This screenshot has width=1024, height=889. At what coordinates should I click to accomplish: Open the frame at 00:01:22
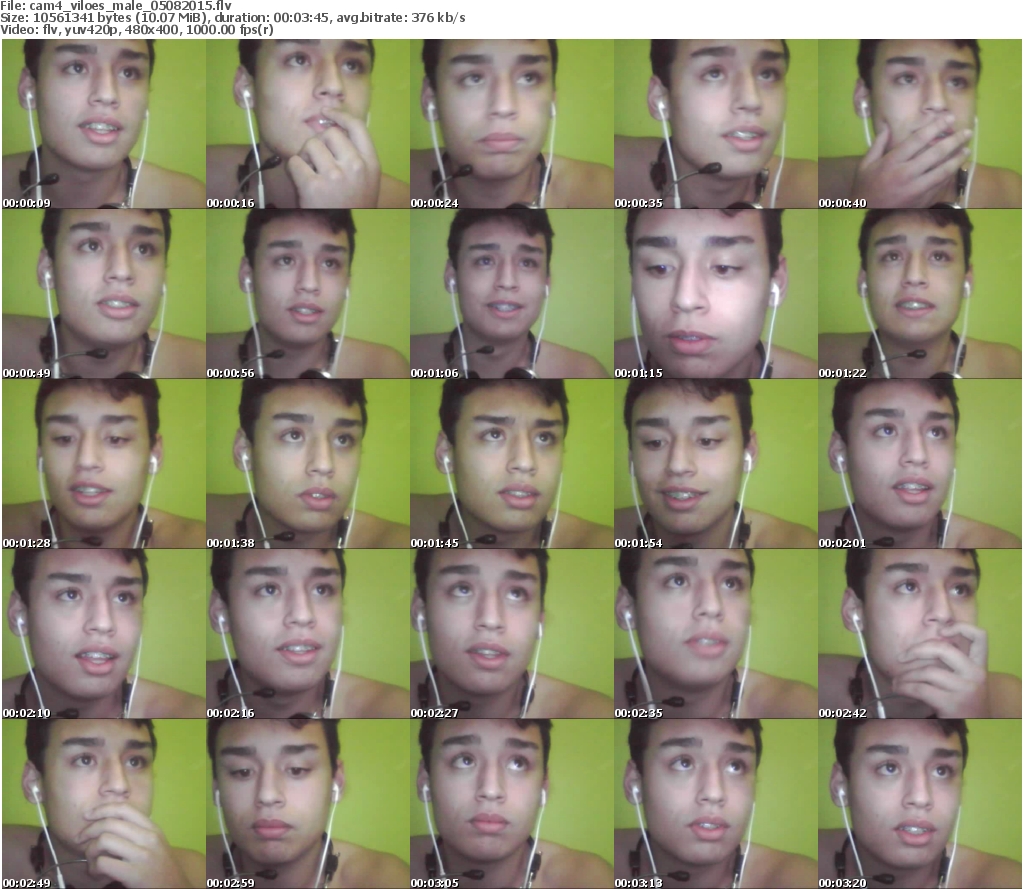click(920, 294)
